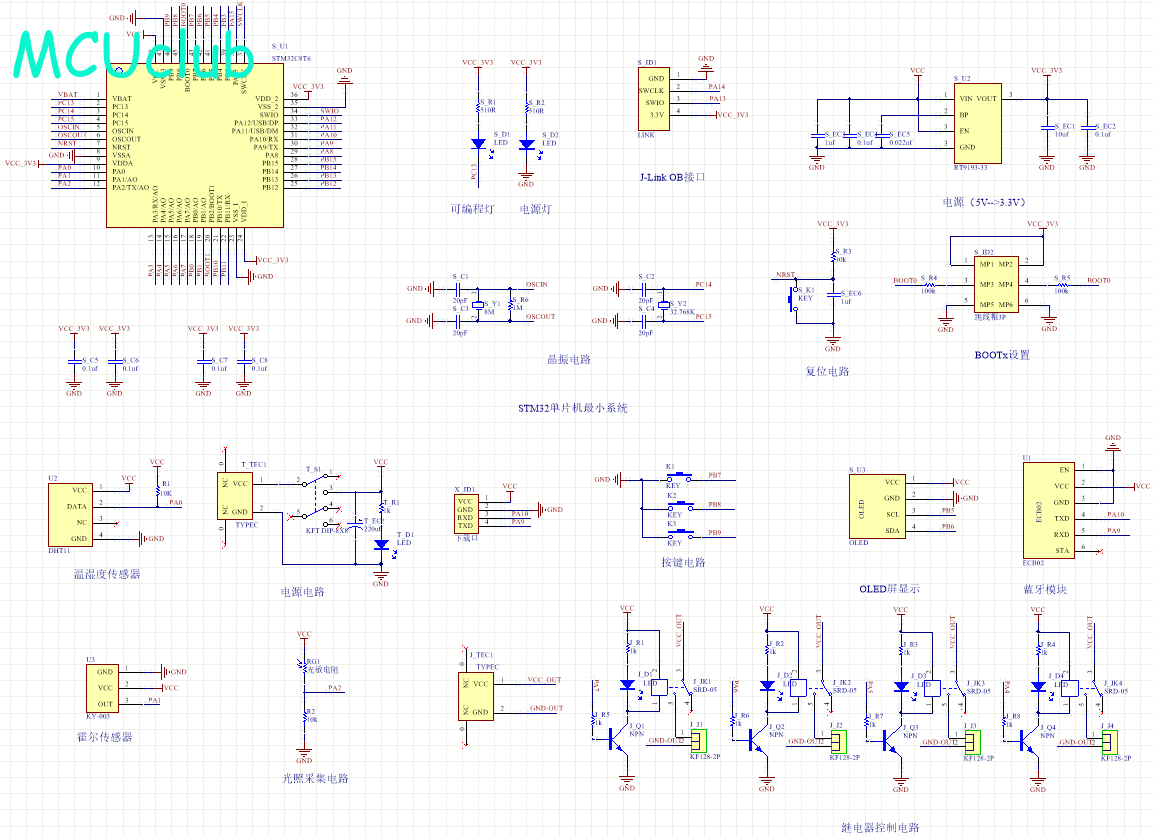The image size is (1154, 837).
Task: Select the J_Q3 NPN transistor symbol
Action: 891,742
